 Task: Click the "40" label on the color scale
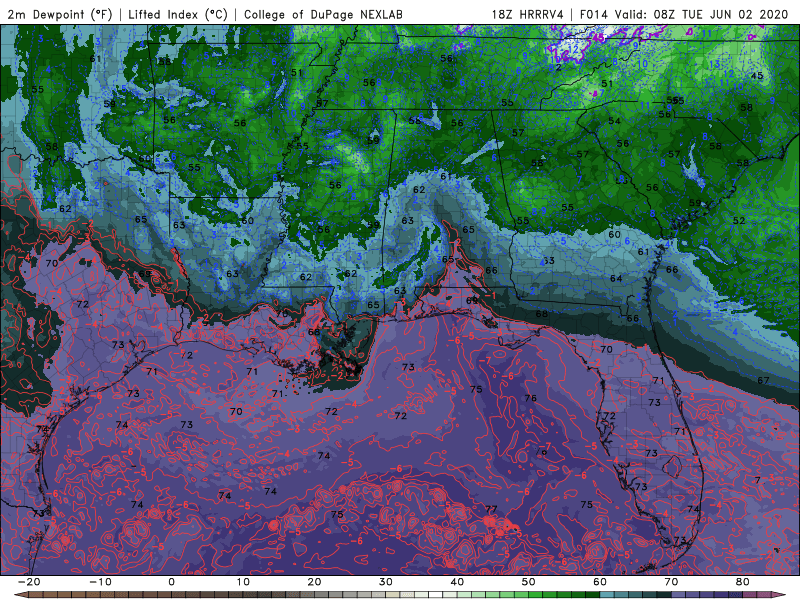point(457,582)
